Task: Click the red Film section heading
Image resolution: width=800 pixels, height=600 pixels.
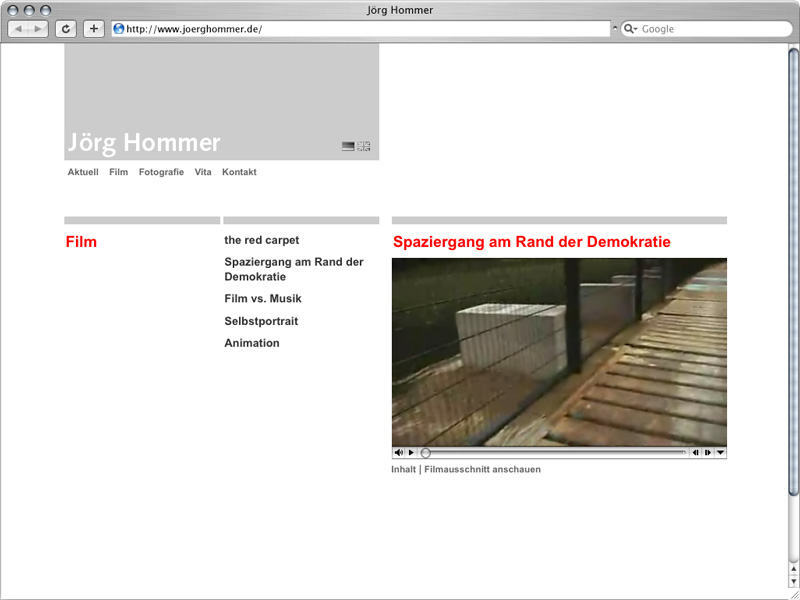Action: tap(81, 242)
